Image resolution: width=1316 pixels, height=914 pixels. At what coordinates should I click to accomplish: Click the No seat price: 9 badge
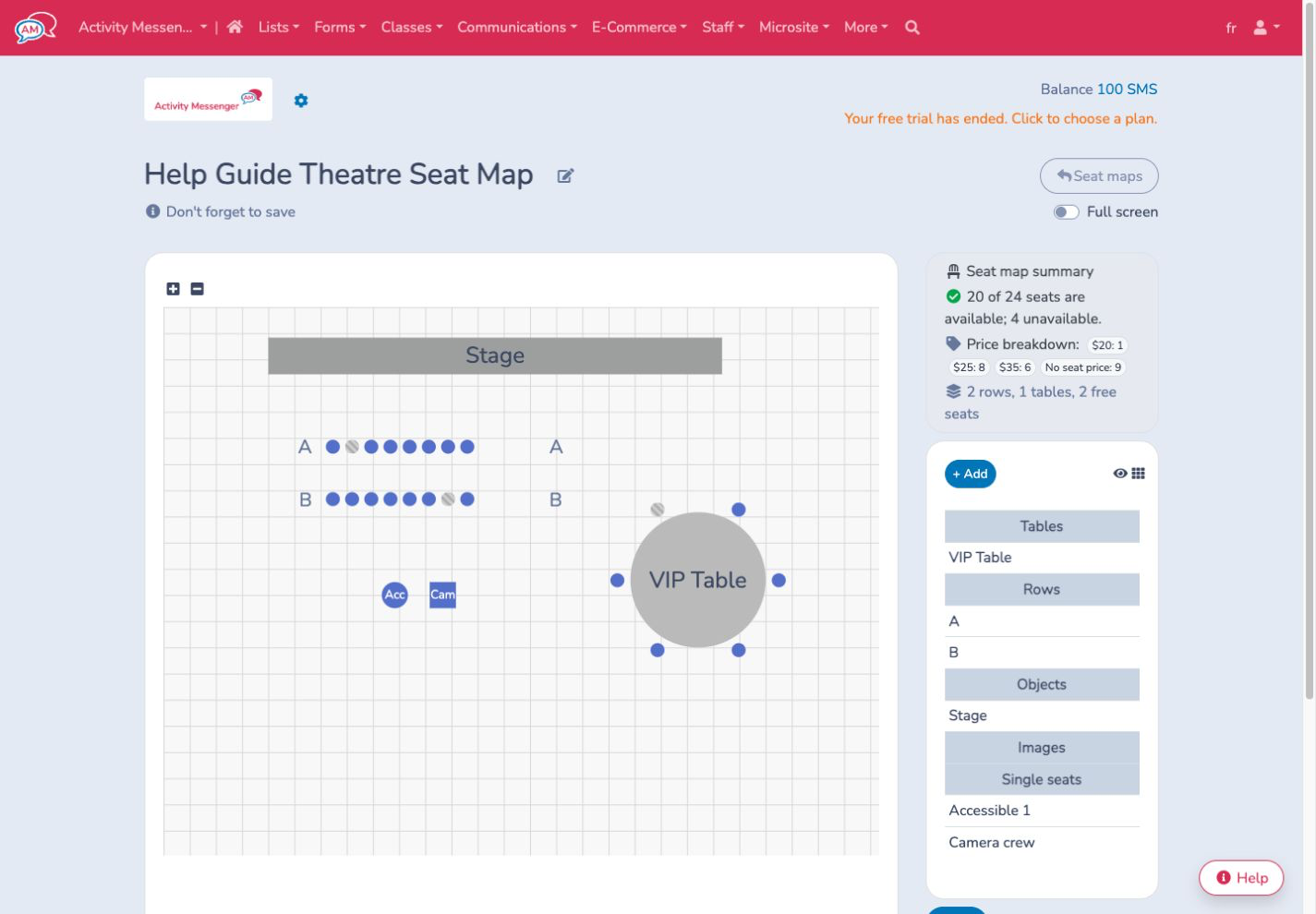click(1083, 367)
